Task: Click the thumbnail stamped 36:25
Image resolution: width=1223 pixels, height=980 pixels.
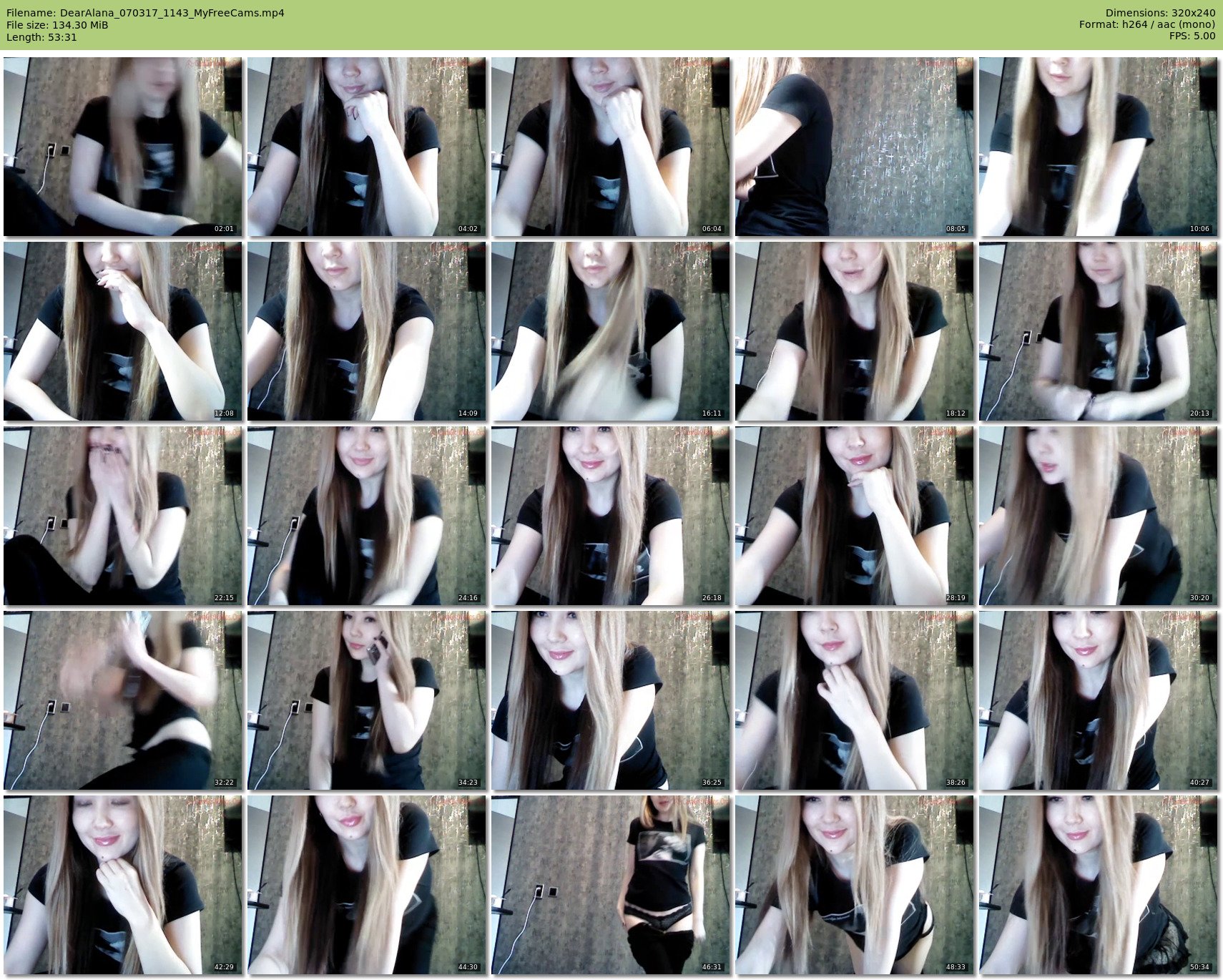Action: pyautogui.click(x=611, y=700)
